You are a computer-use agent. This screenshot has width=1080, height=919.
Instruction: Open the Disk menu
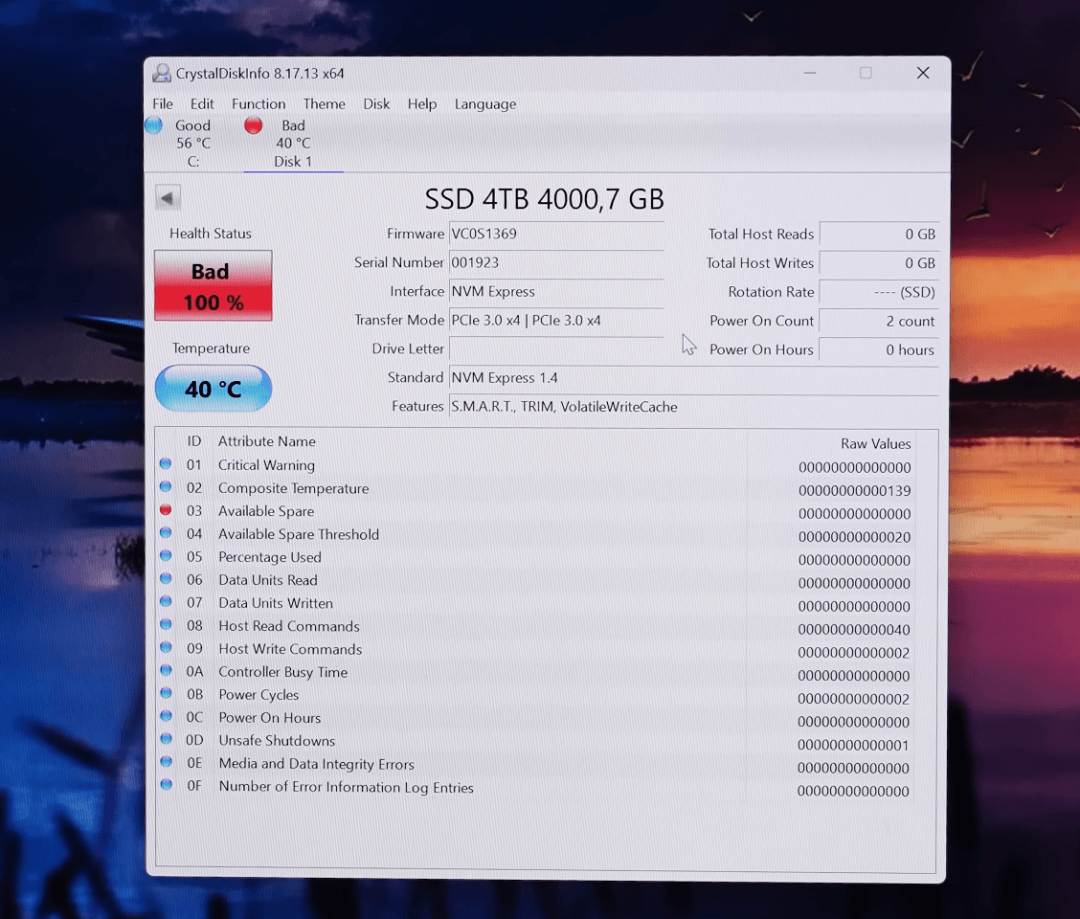click(x=376, y=104)
